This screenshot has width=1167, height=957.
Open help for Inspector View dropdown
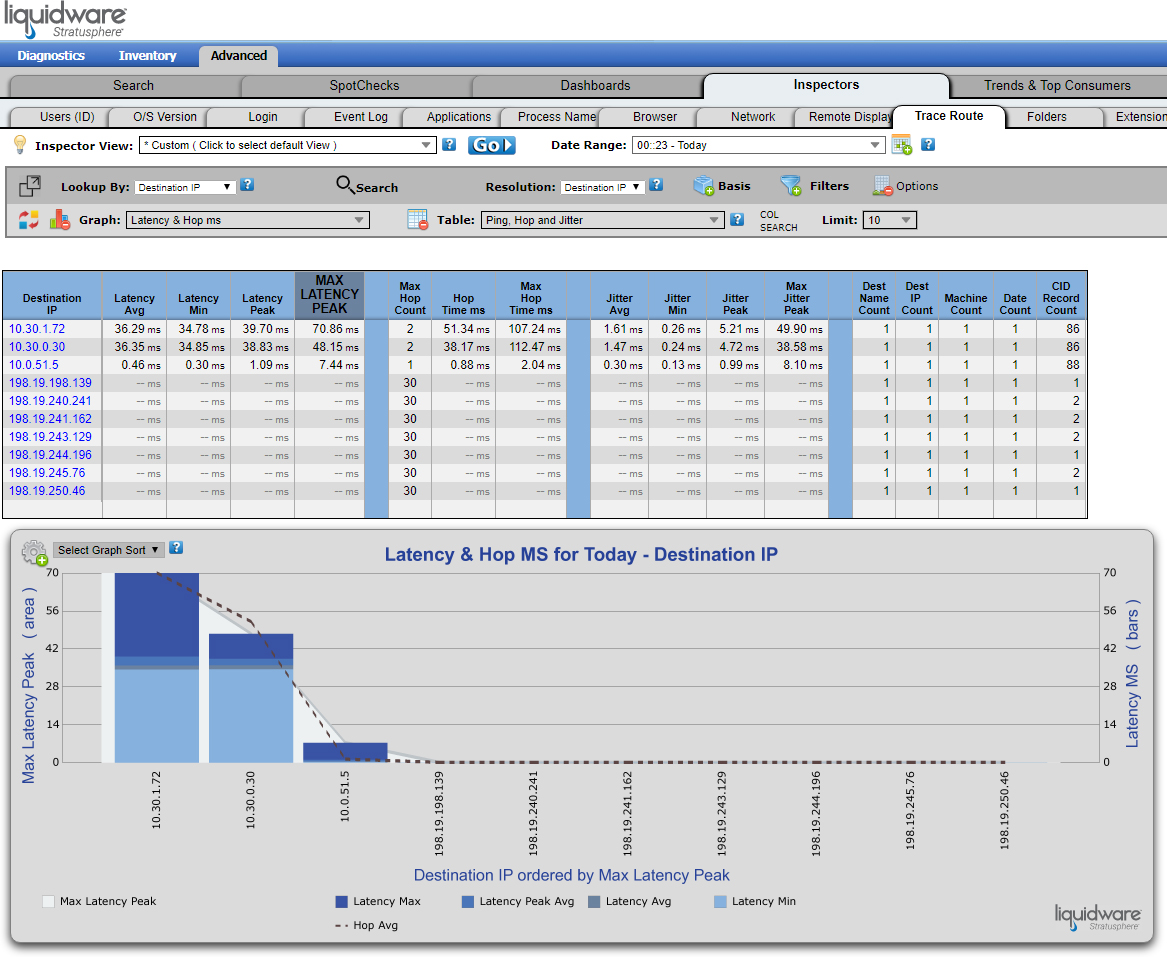pos(449,144)
